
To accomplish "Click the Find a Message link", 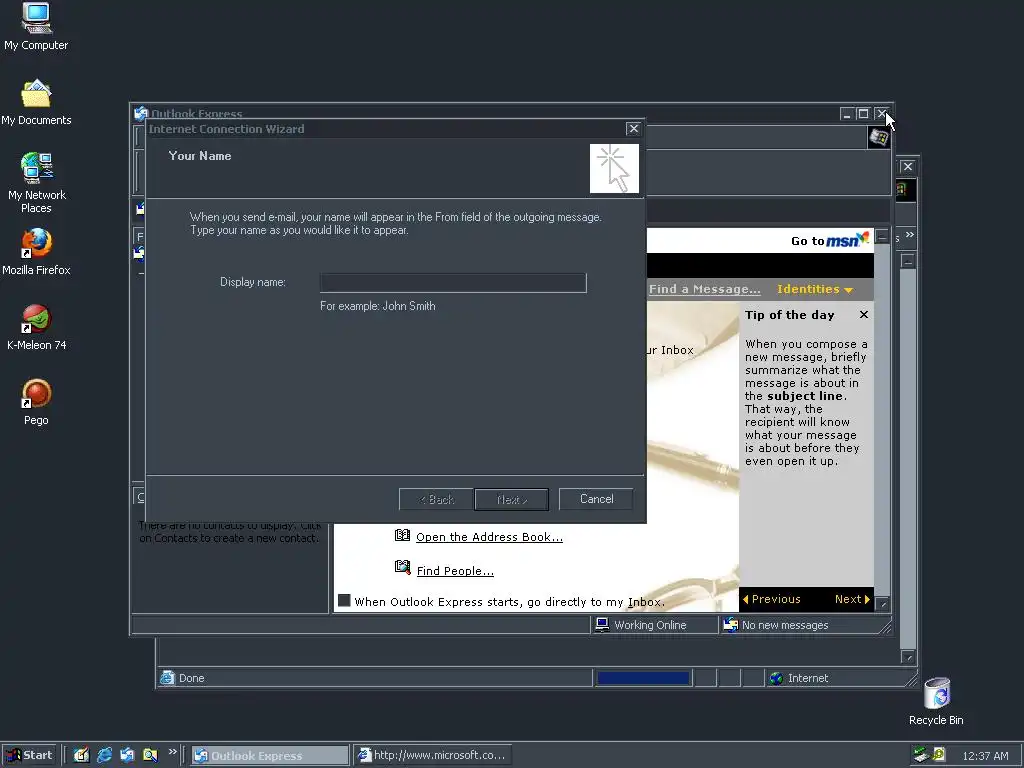I will (x=705, y=289).
